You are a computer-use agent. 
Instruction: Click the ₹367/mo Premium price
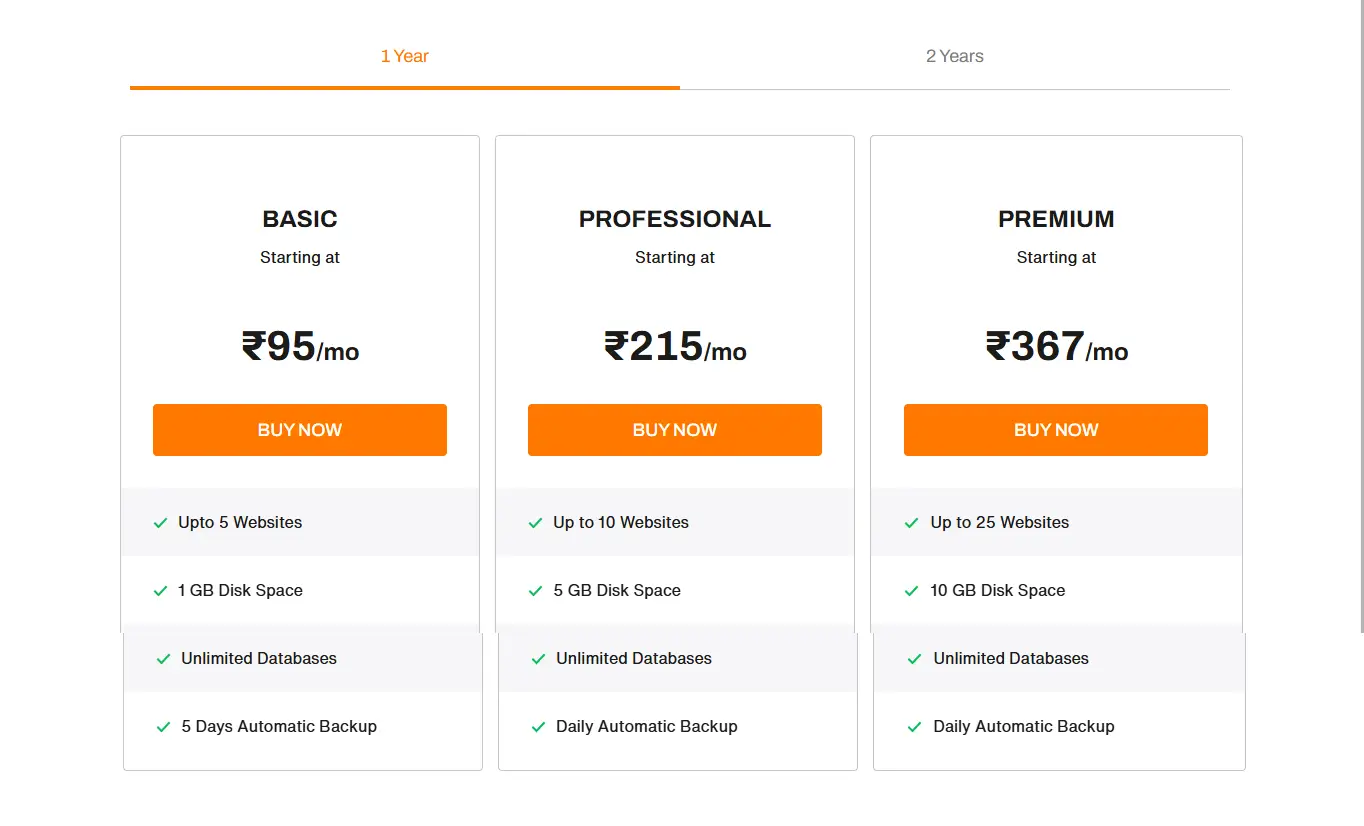(1056, 347)
